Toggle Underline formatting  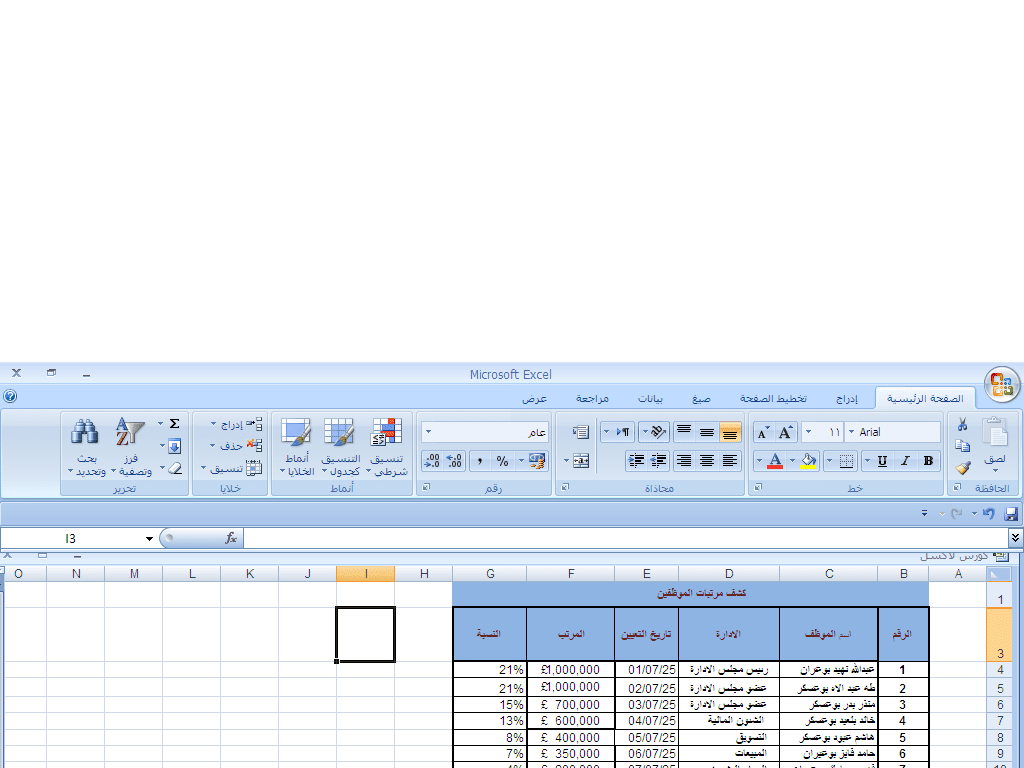882,461
